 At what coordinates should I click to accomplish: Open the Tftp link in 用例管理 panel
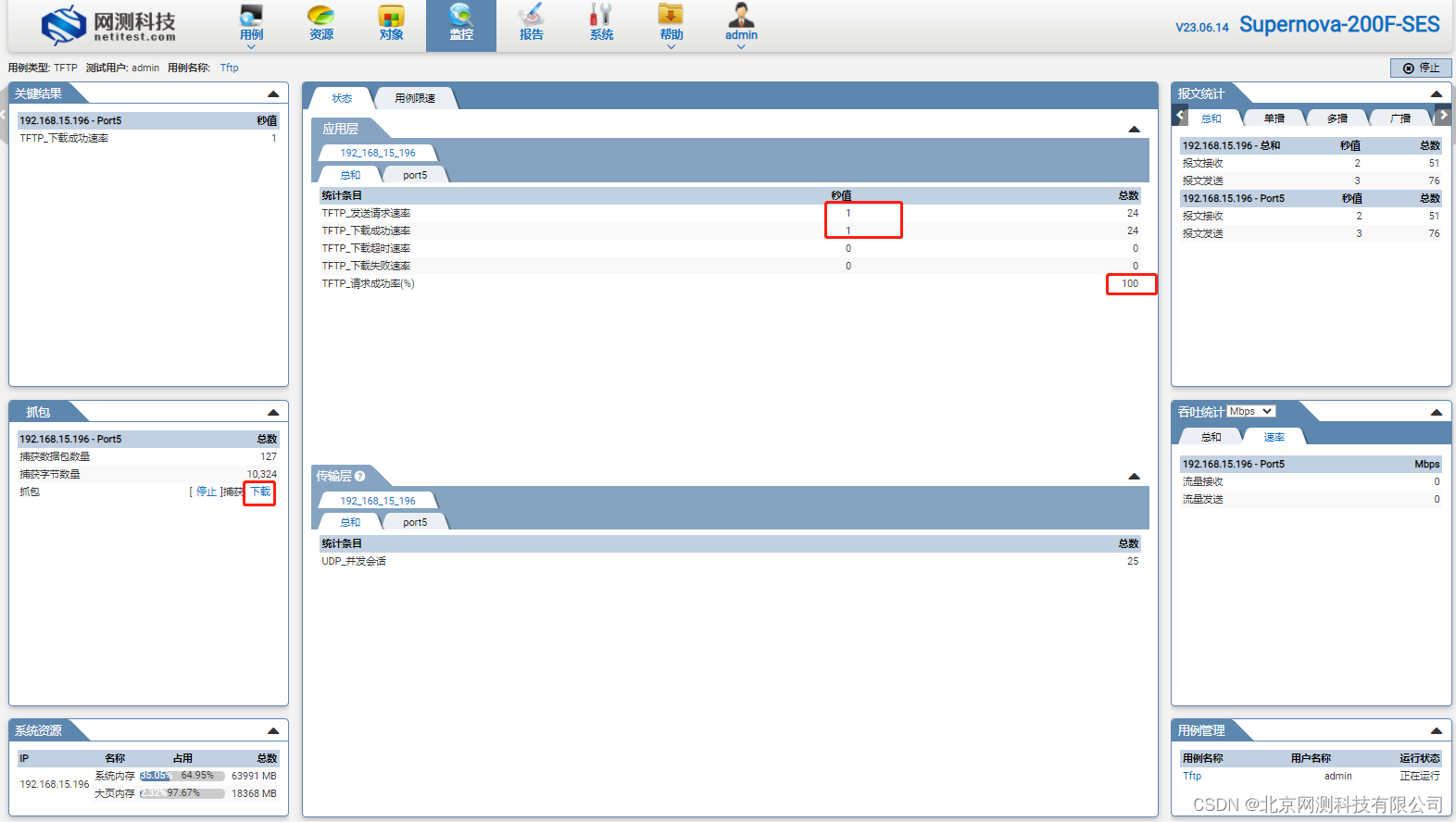(1191, 776)
